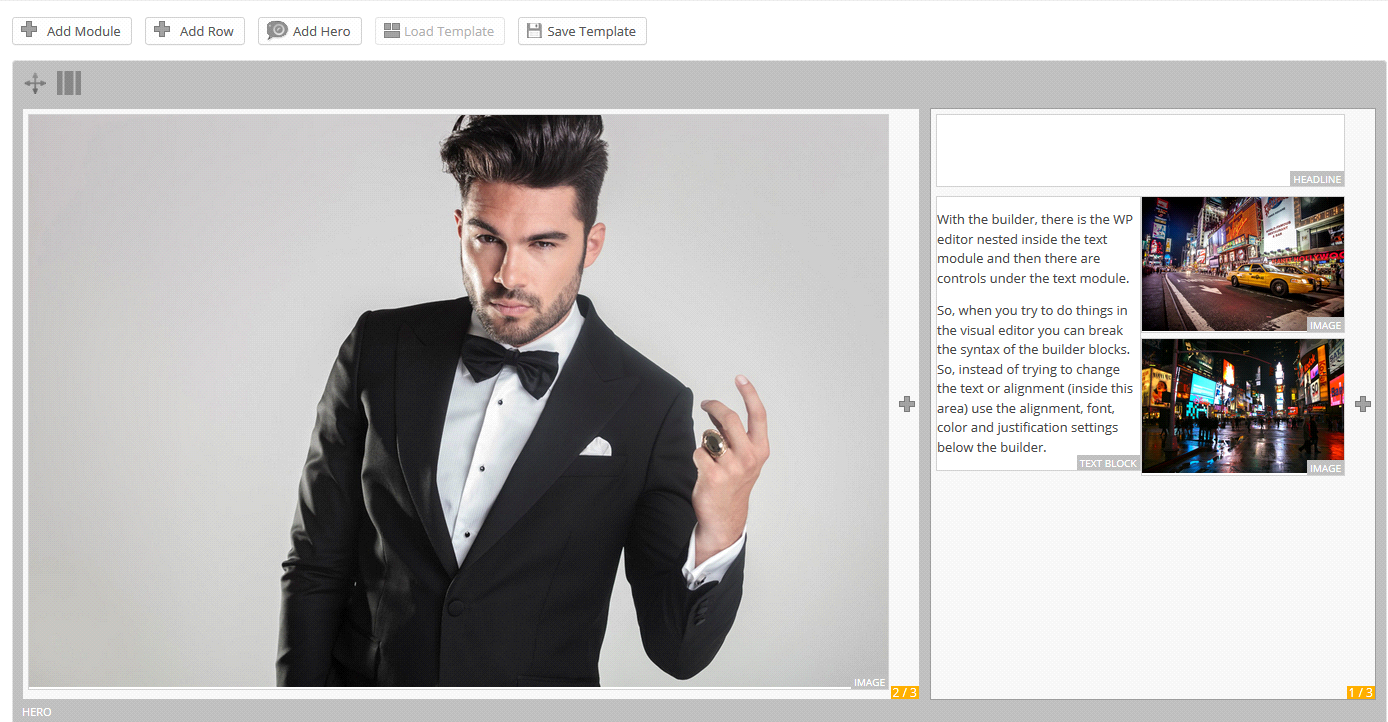Screen dimensions: 1388x722
Task: Select the empty Headline module
Action: (1140, 150)
